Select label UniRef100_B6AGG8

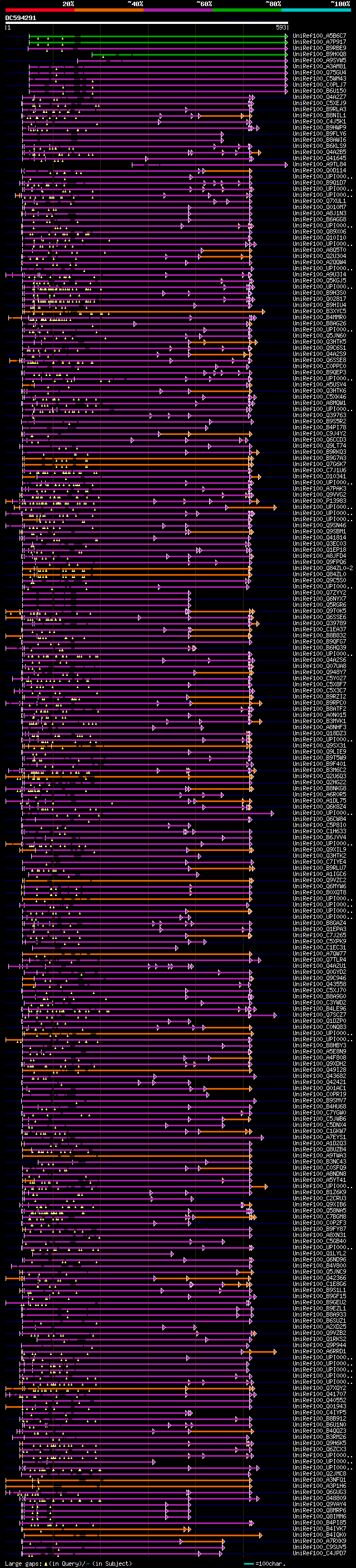[319, 219]
